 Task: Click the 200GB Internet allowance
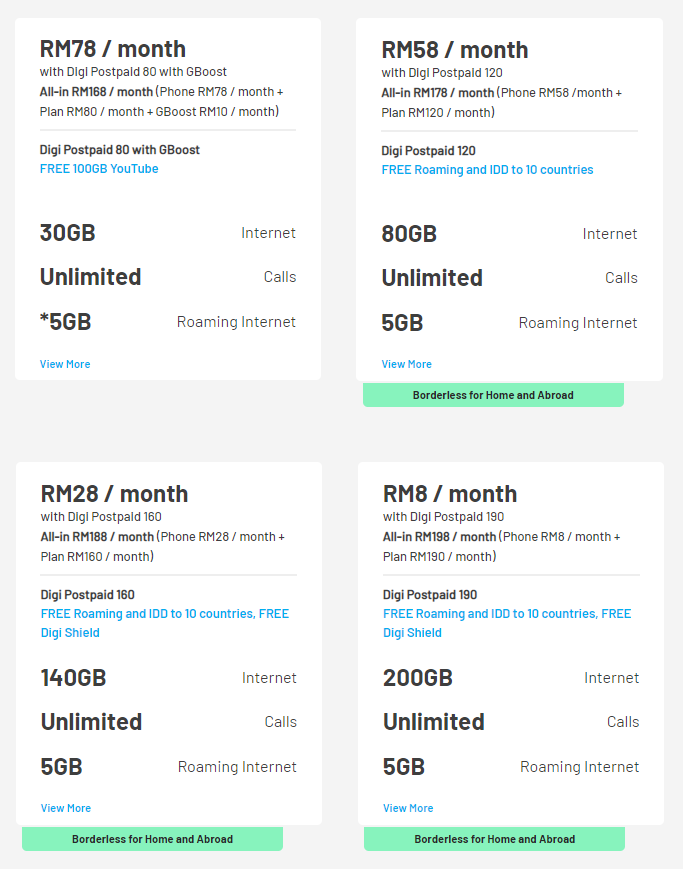pyautogui.click(x=418, y=678)
